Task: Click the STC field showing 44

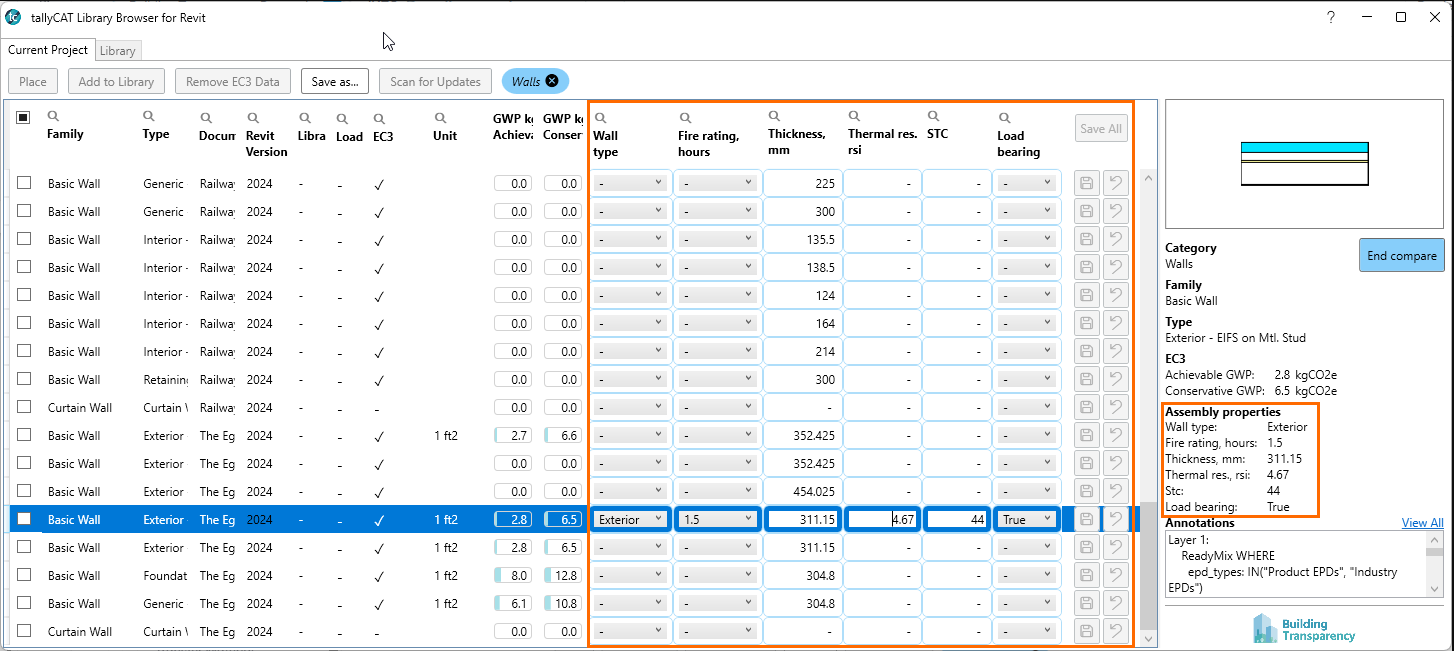Action: point(958,519)
